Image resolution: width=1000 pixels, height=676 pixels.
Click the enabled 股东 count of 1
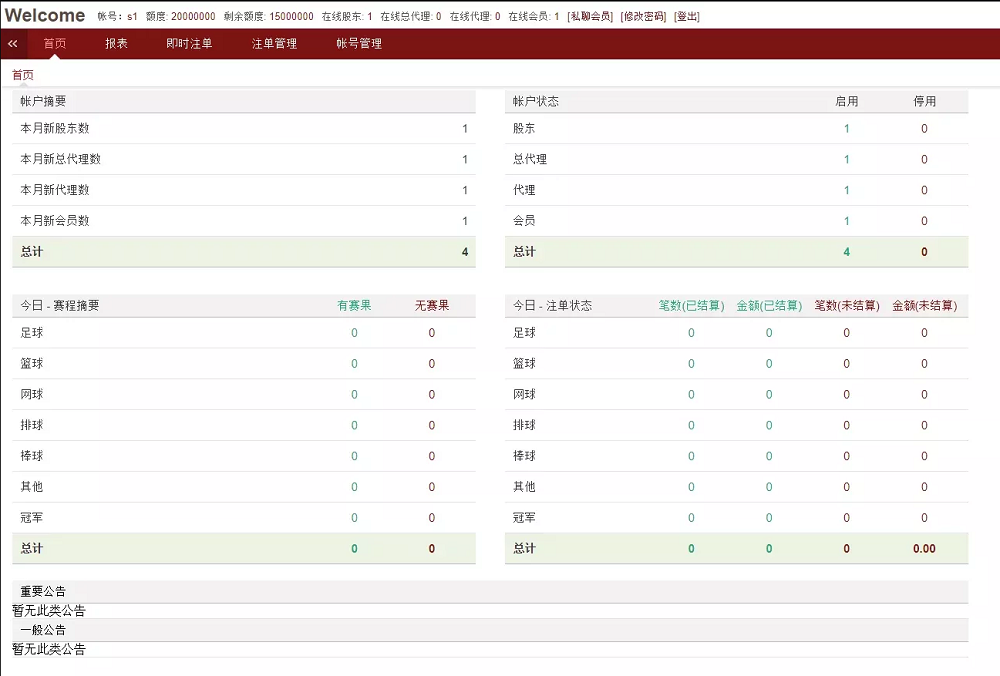846,129
